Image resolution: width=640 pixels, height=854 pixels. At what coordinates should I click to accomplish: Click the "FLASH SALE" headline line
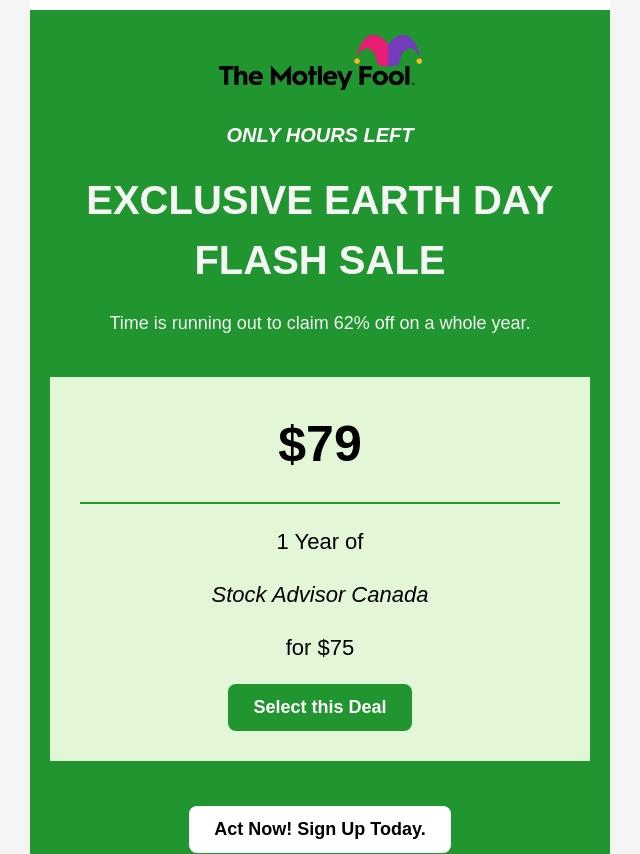(320, 261)
